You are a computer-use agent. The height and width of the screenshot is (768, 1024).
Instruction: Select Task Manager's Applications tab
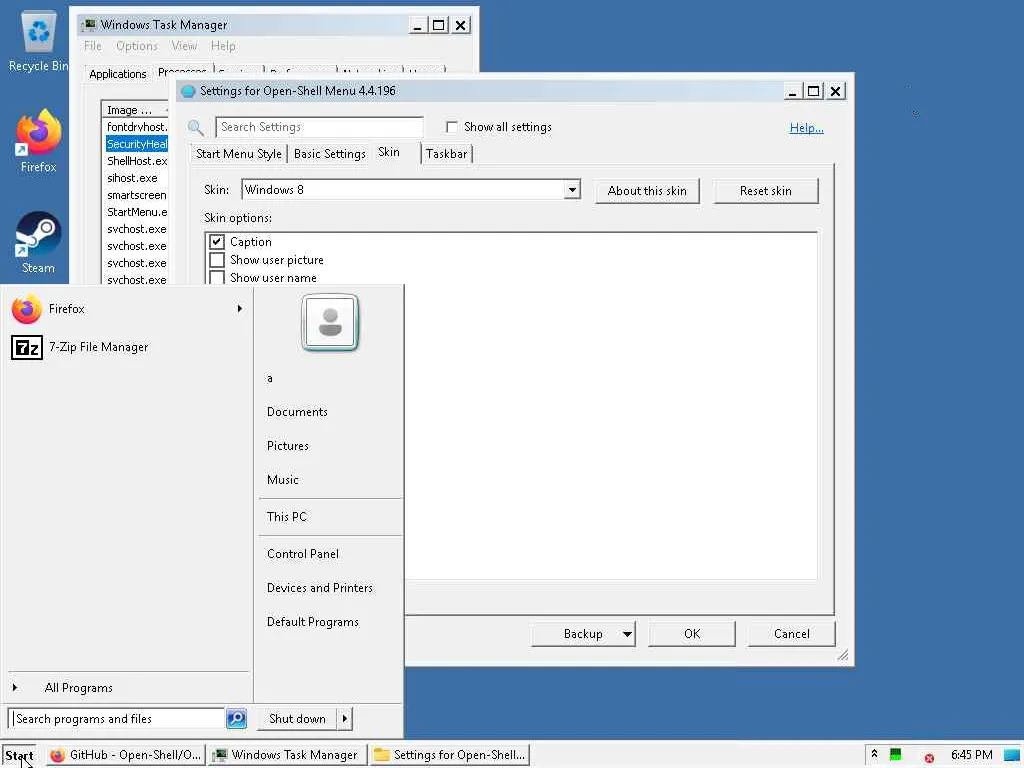(118, 74)
